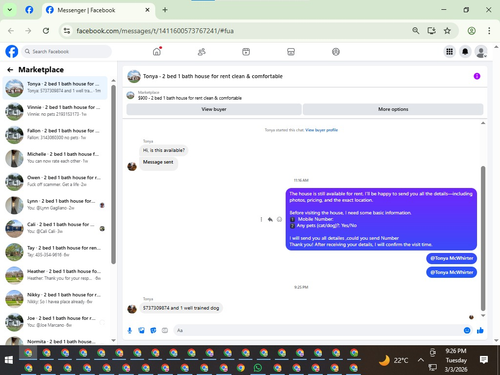Open the Chrome three-dot menu
This screenshot has height=375, width=500.
click(489, 31)
